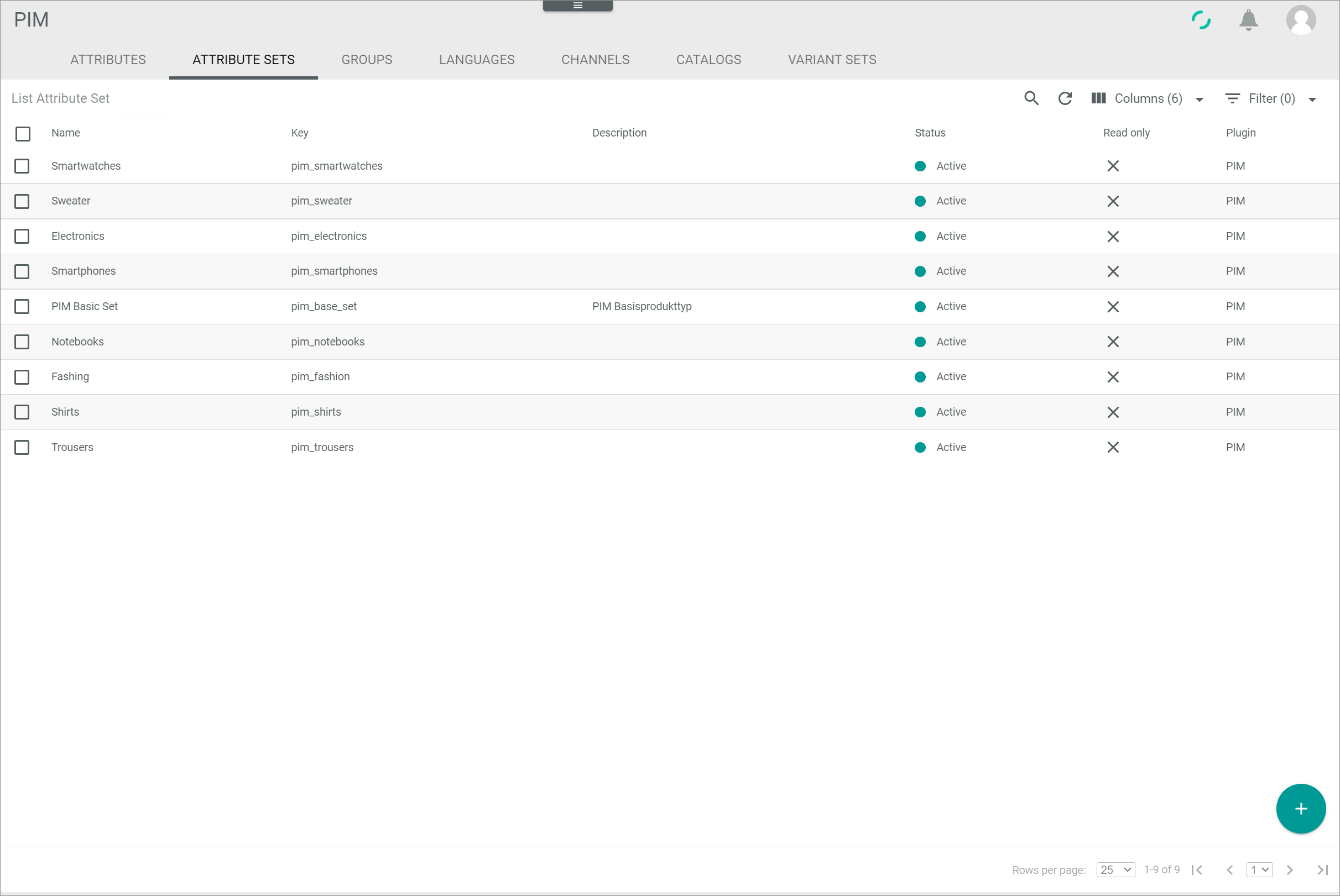The image size is (1340, 896).
Task: Open the Groups tab
Action: 367,60
